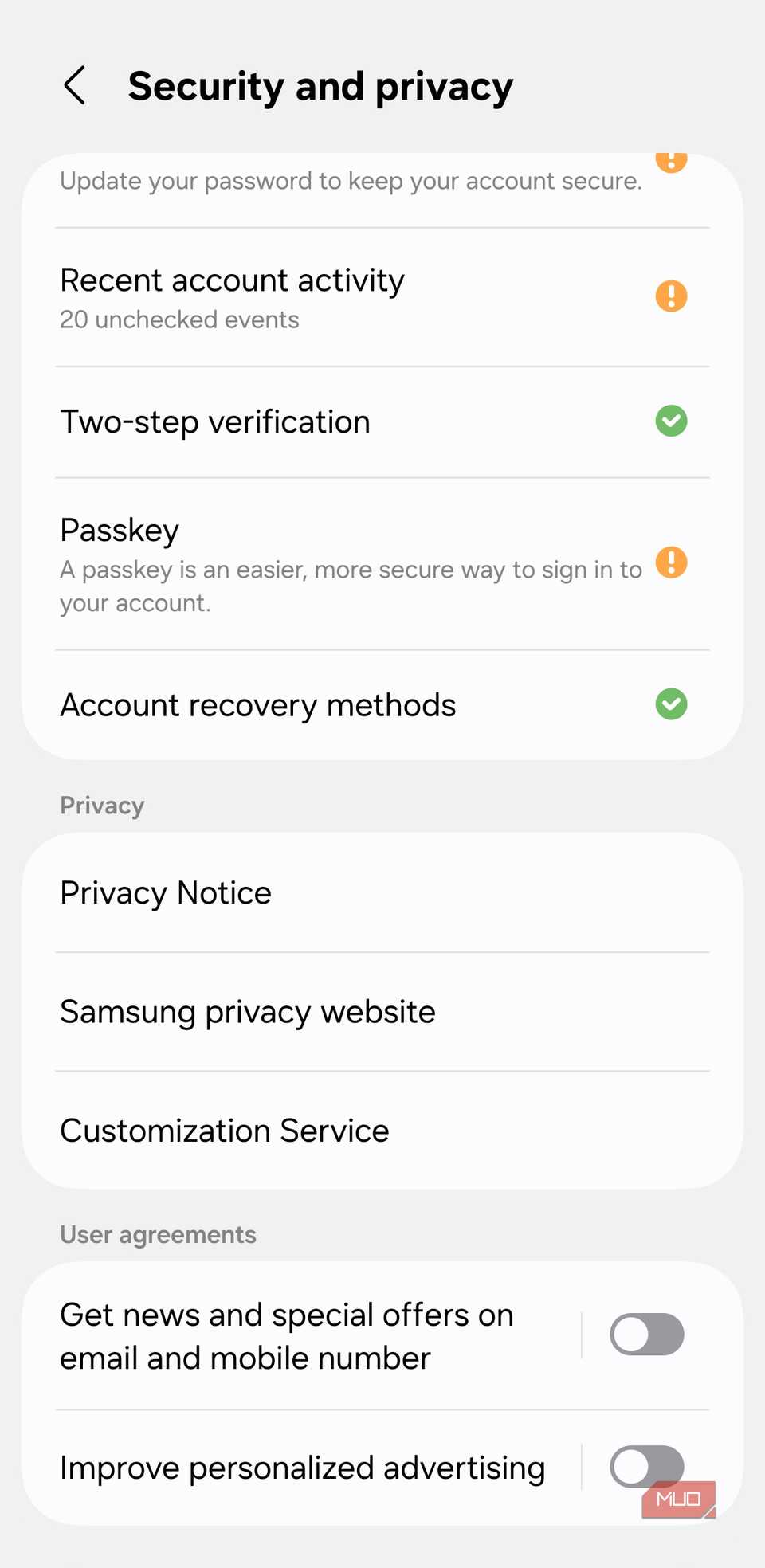Viewport: 765px width, 1568px height.
Task: Tap the Two-step verification row
Action: (319, 421)
